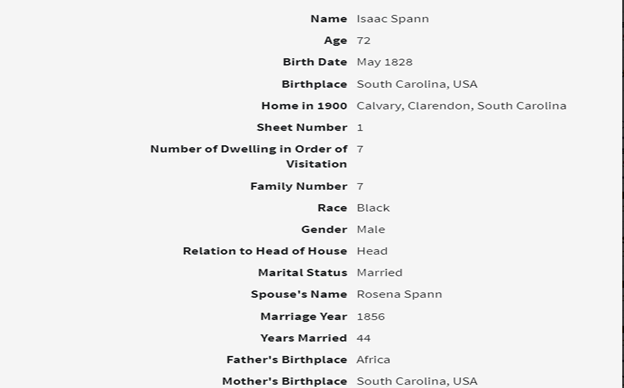Click the Birth Date value May 1828

(x=384, y=62)
